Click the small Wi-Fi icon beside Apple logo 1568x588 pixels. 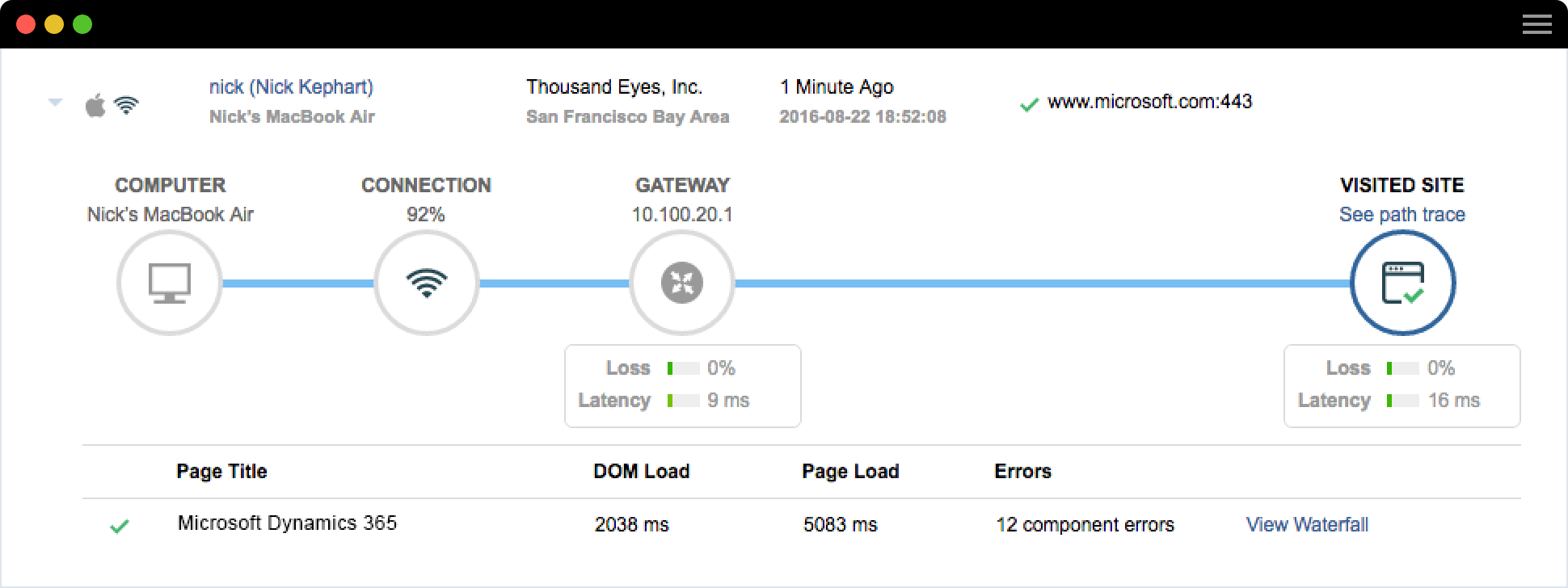tap(126, 106)
